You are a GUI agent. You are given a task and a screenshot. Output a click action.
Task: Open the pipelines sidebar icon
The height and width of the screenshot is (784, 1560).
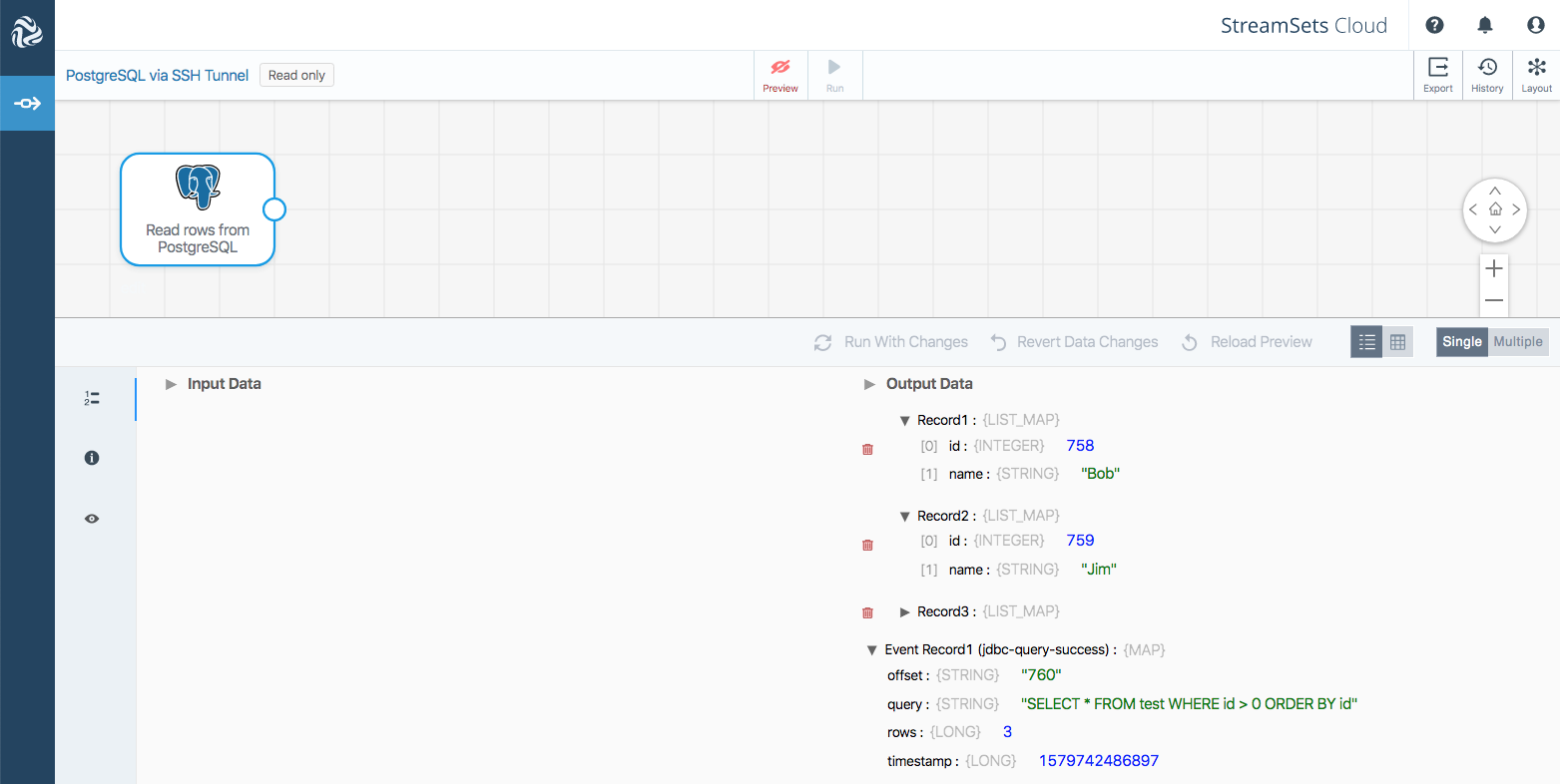27,103
